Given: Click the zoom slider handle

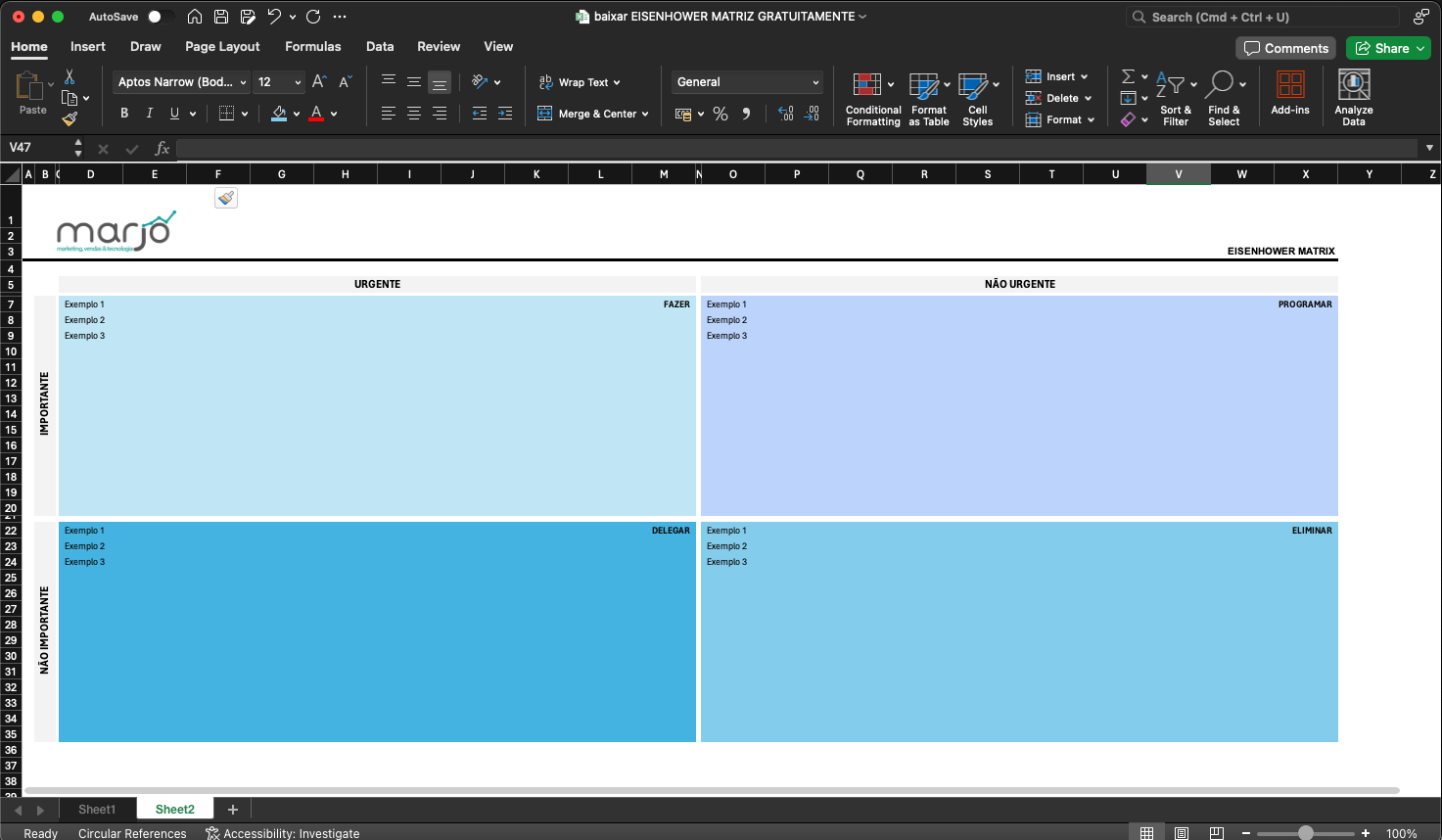Looking at the screenshot, I should coord(1306,833).
